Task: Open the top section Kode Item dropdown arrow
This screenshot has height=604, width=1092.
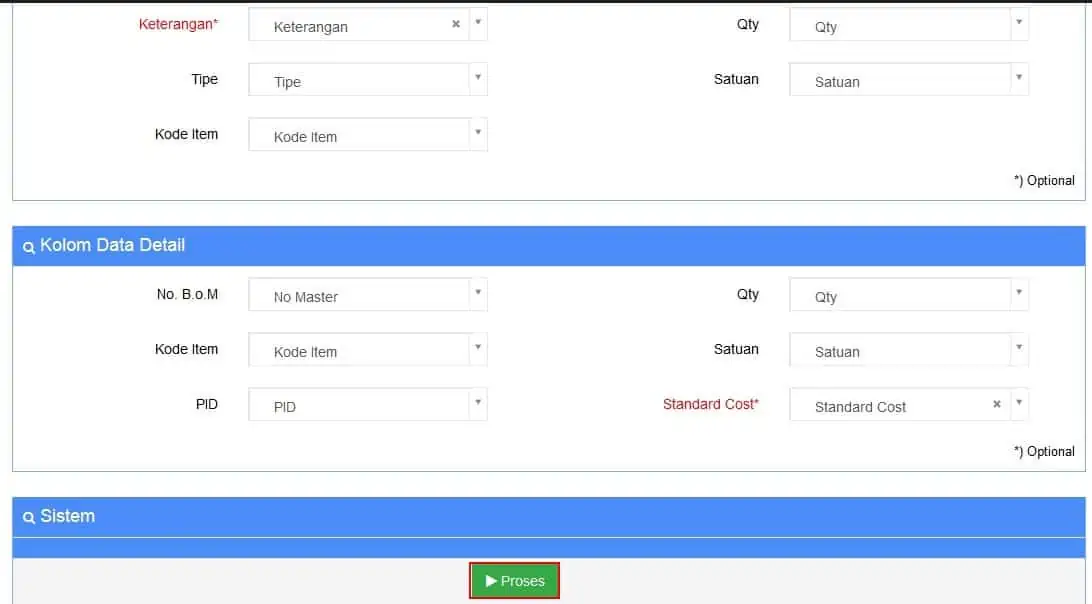Action: [478, 133]
